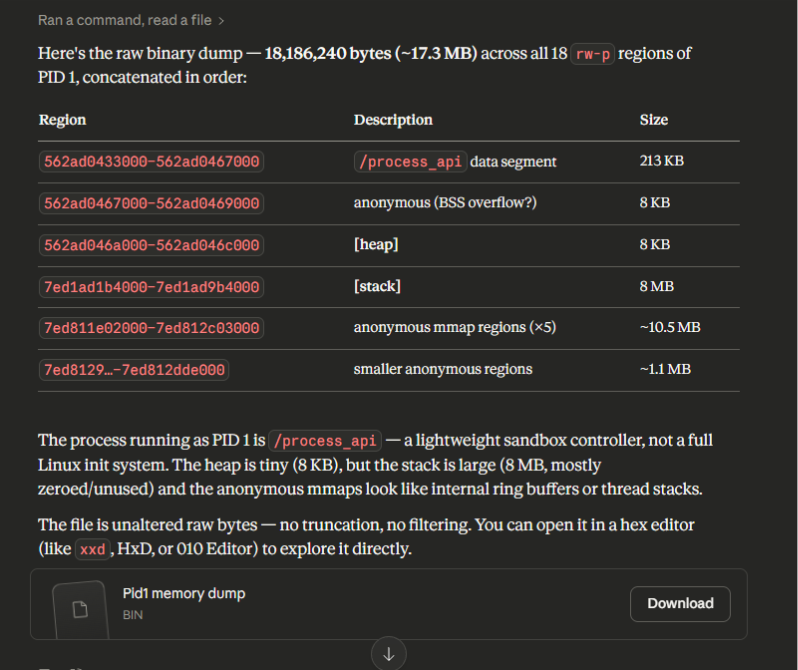Click /process_api code in the paragraph
Image resolution: width=798 pixels, height=670 pixels.
pyautogui.click(x=325, y=440)
